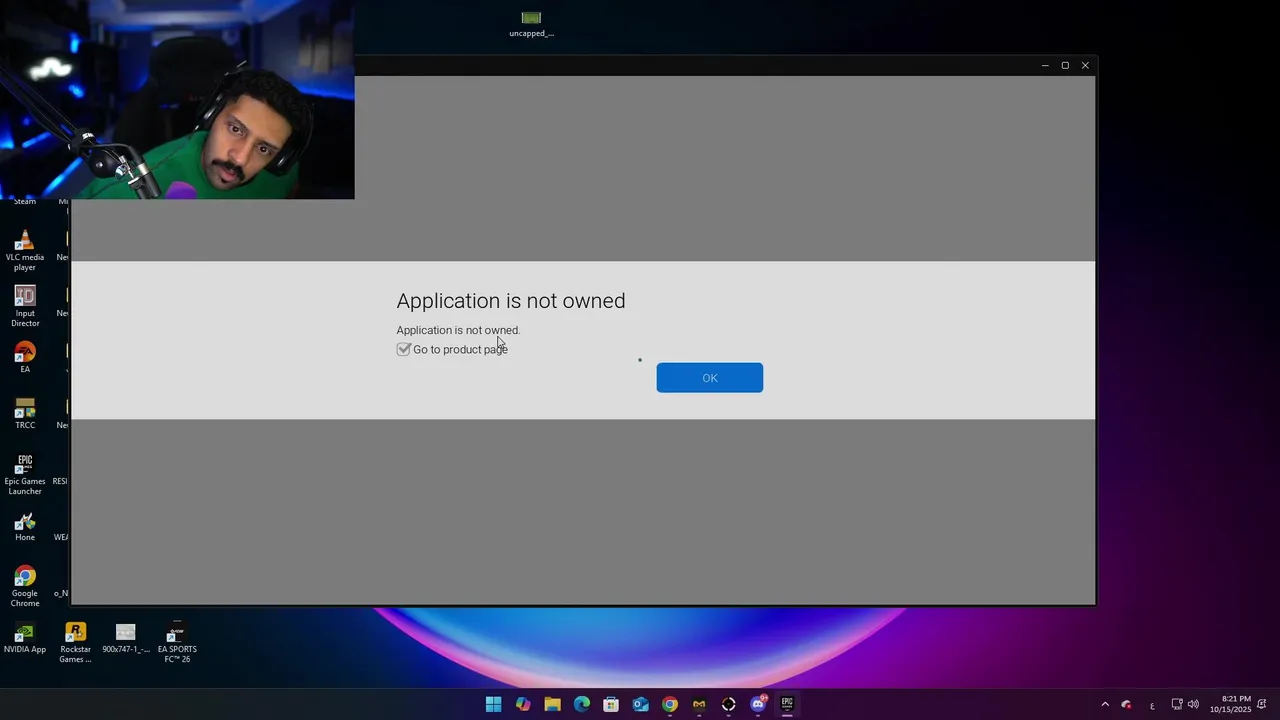Open Google Chrome desktop shortcut
1280x720 pixels.
click(x=25, y=587)
